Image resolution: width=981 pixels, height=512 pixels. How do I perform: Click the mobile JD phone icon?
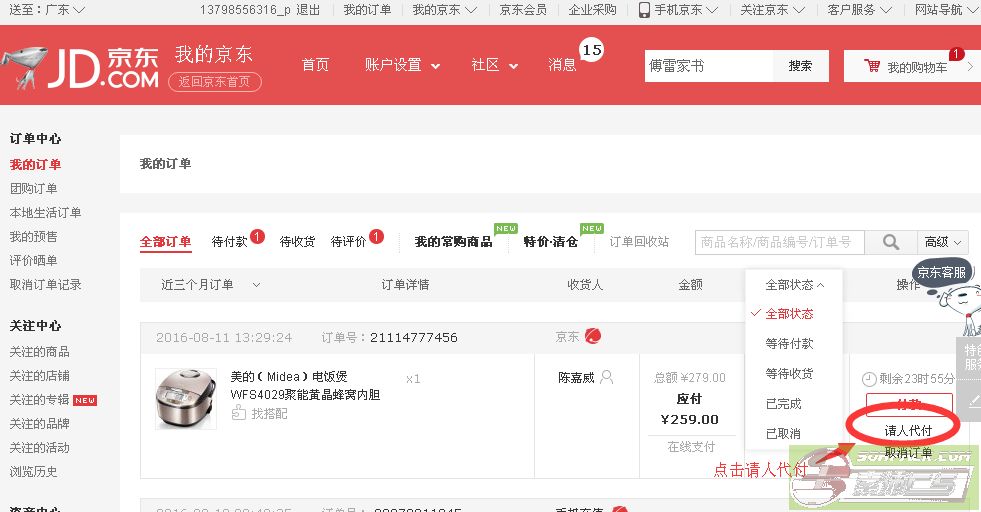(644, 10)
